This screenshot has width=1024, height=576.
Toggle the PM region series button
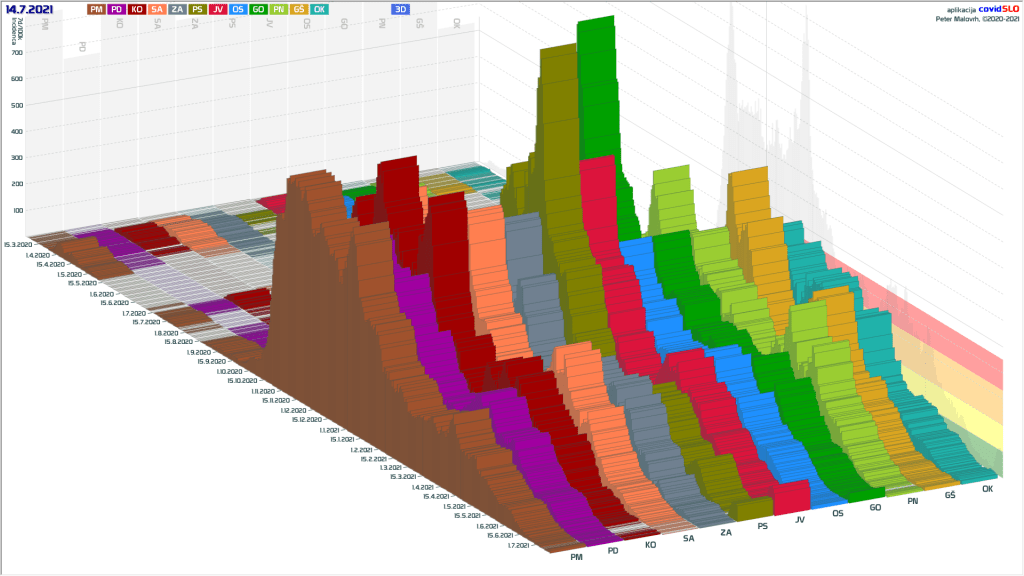[x=96, y=9]
